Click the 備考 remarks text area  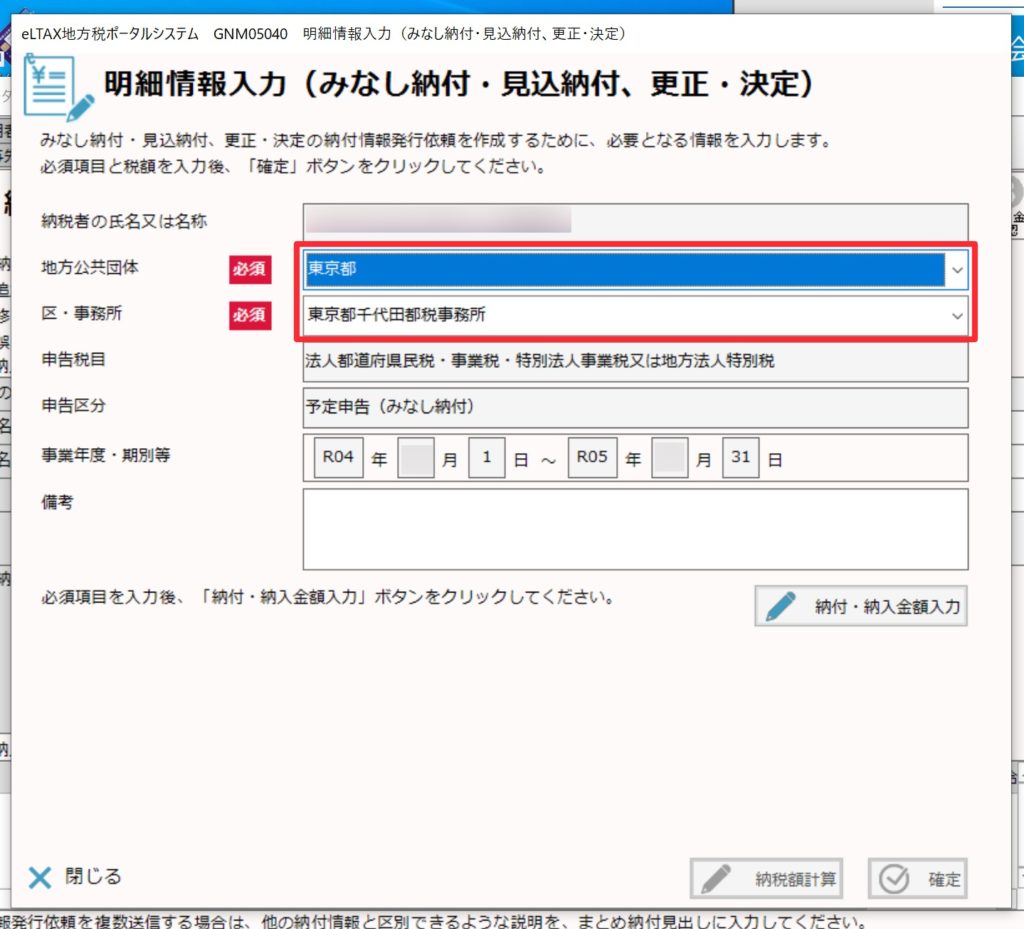pyautogui.click(x=635, y=529)
